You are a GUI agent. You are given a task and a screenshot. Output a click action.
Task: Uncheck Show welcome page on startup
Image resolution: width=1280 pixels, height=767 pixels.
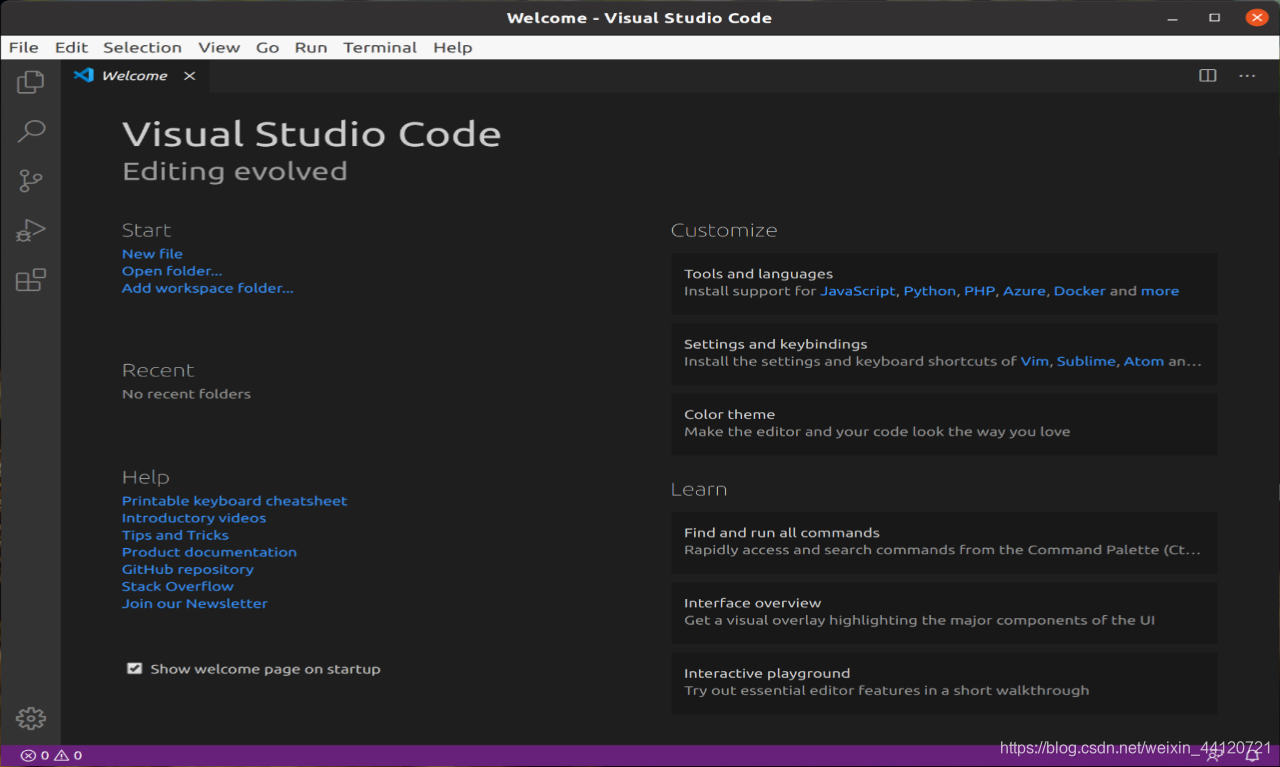pyautogui.click(x=134, y=669)
